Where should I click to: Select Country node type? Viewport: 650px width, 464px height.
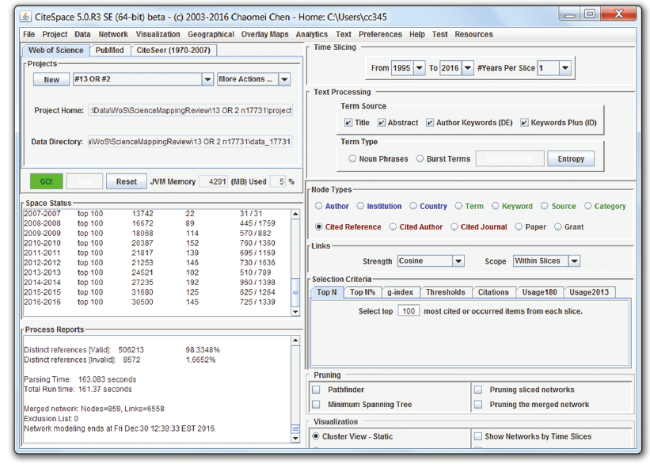pos(413,206)
